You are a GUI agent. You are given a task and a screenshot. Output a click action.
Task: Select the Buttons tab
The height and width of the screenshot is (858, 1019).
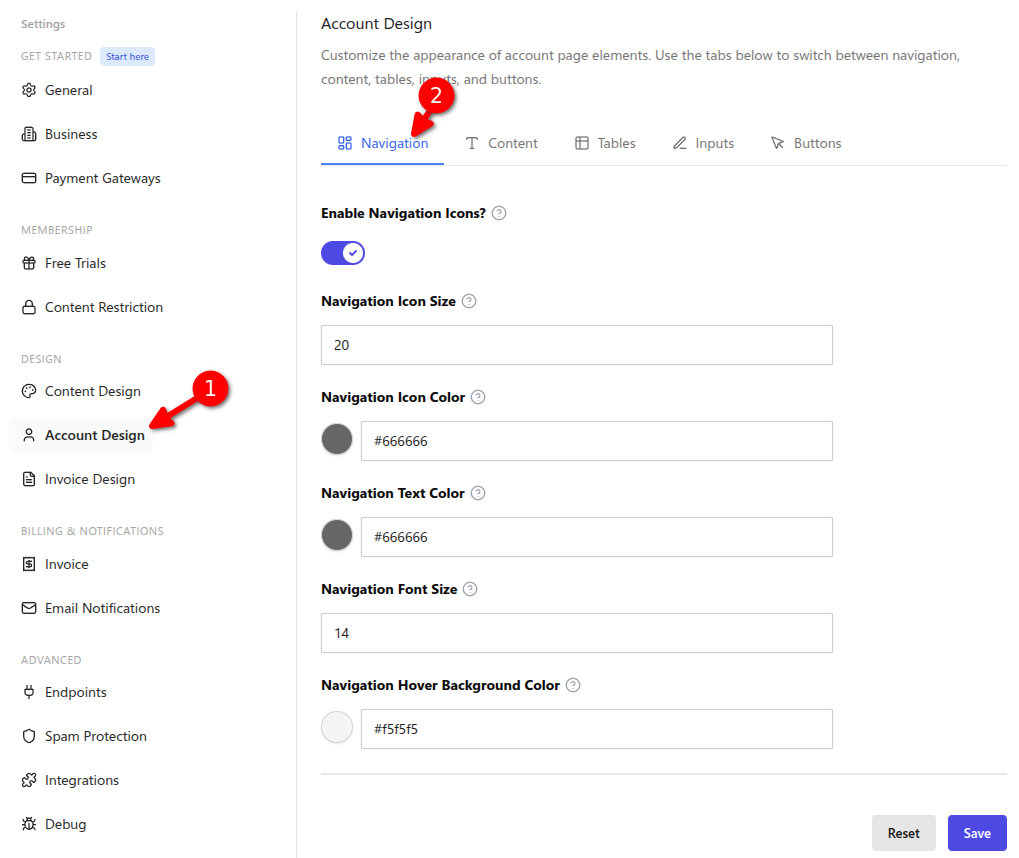[806, 144]
